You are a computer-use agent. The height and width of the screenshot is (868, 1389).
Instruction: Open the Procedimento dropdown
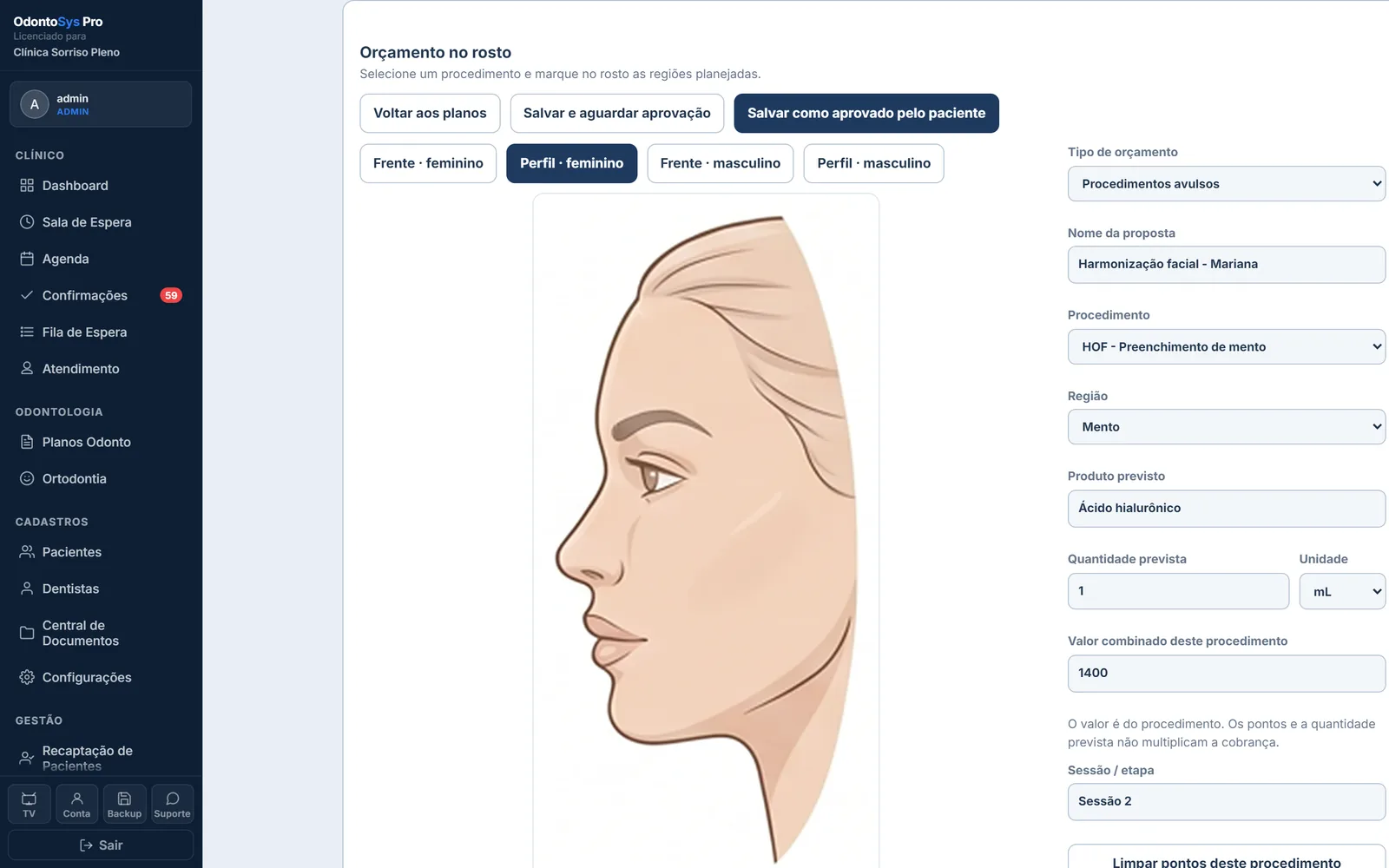click(1226, 346)
